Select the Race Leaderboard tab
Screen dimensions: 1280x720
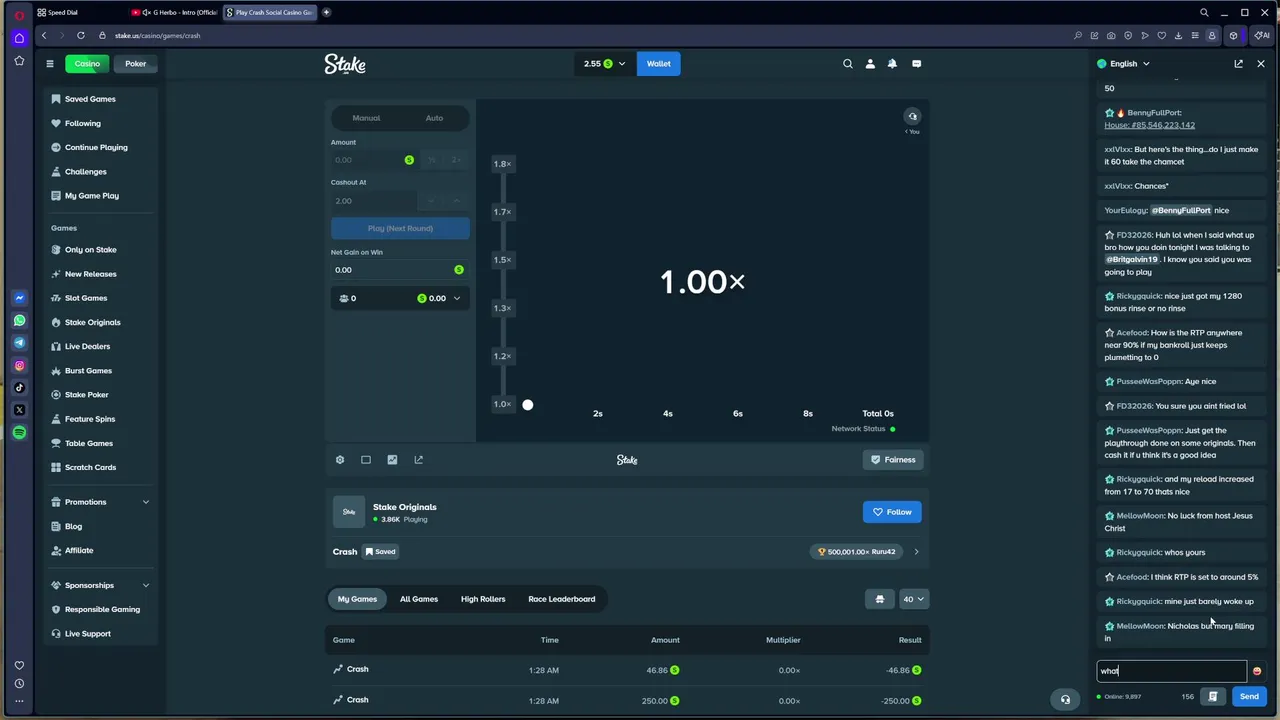562,599
